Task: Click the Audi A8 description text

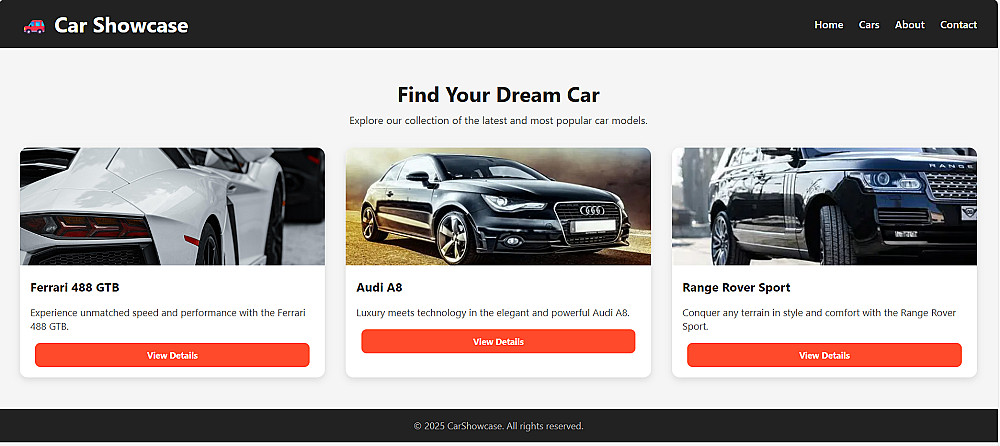Action: [493, 313]
